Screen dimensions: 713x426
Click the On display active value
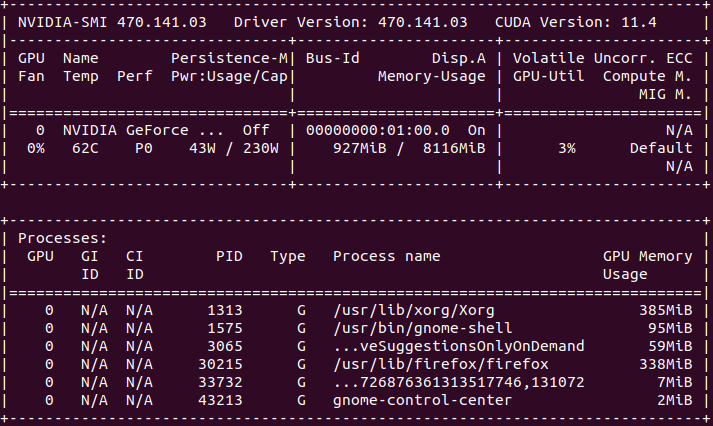click(x=477, y=130)
